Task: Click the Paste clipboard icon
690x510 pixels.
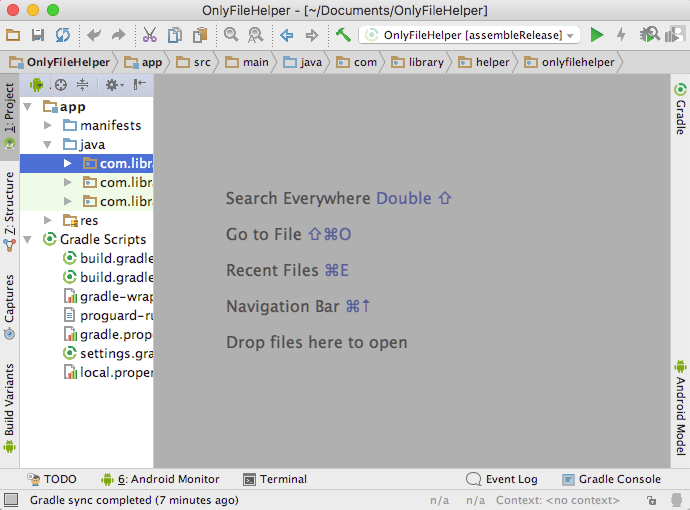Action: (x=200, y=35)
